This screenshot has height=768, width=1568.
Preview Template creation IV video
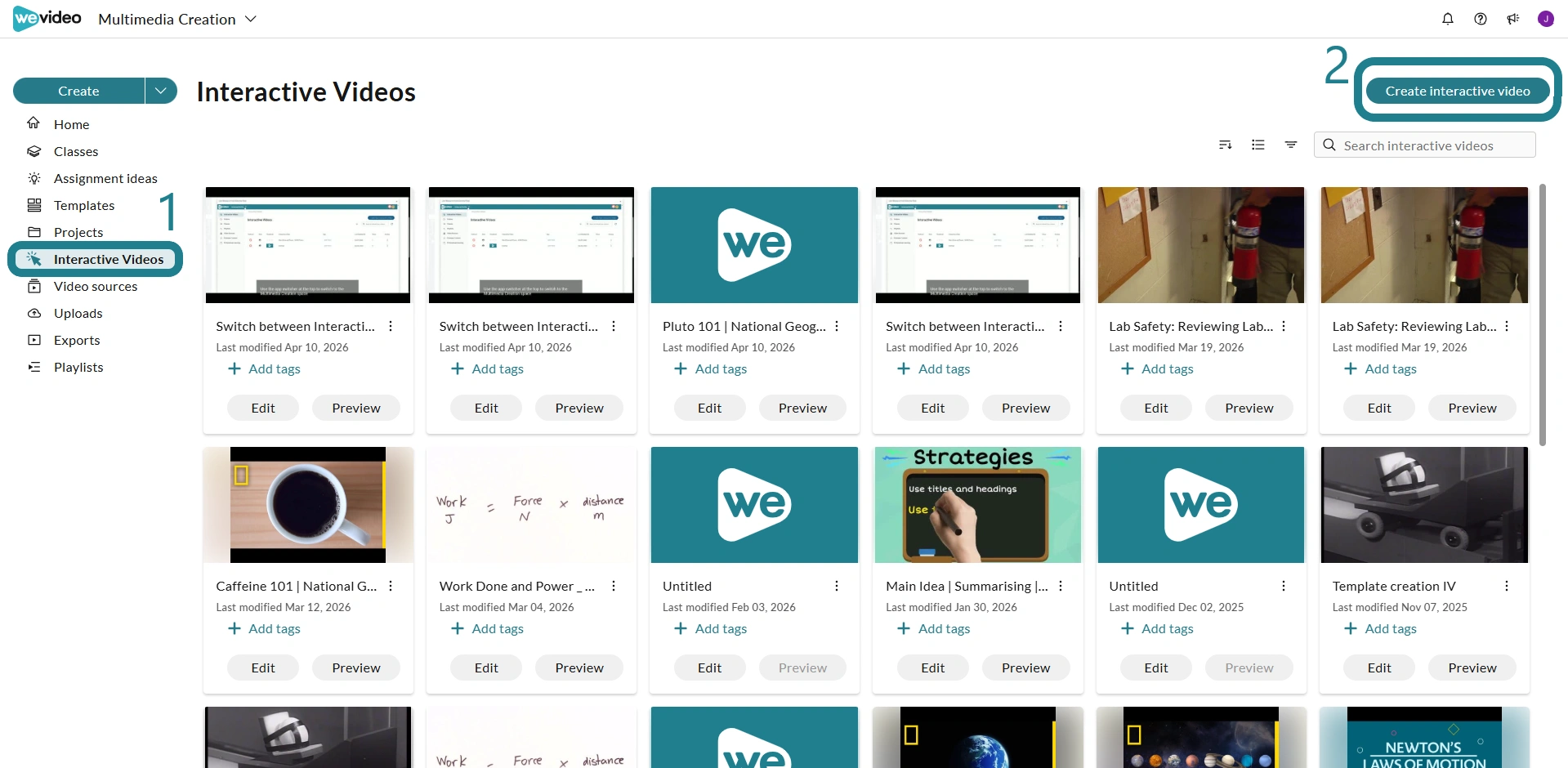(x=1472, y=668)
